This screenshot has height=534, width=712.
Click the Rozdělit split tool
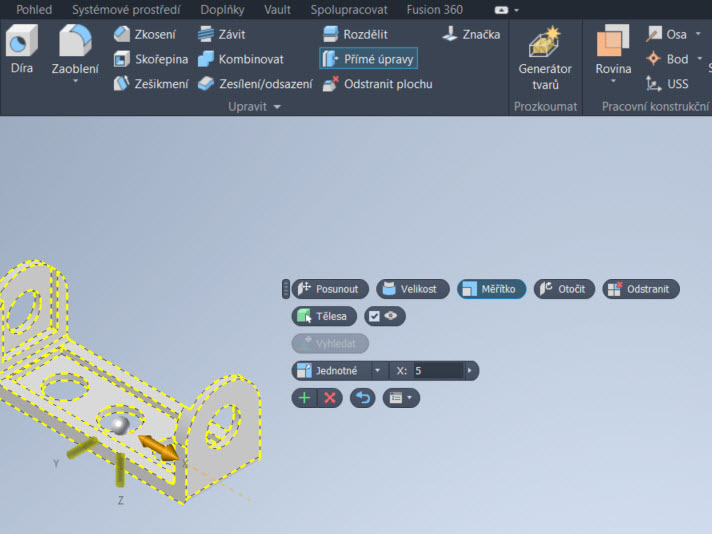click(x=355, y=34)
